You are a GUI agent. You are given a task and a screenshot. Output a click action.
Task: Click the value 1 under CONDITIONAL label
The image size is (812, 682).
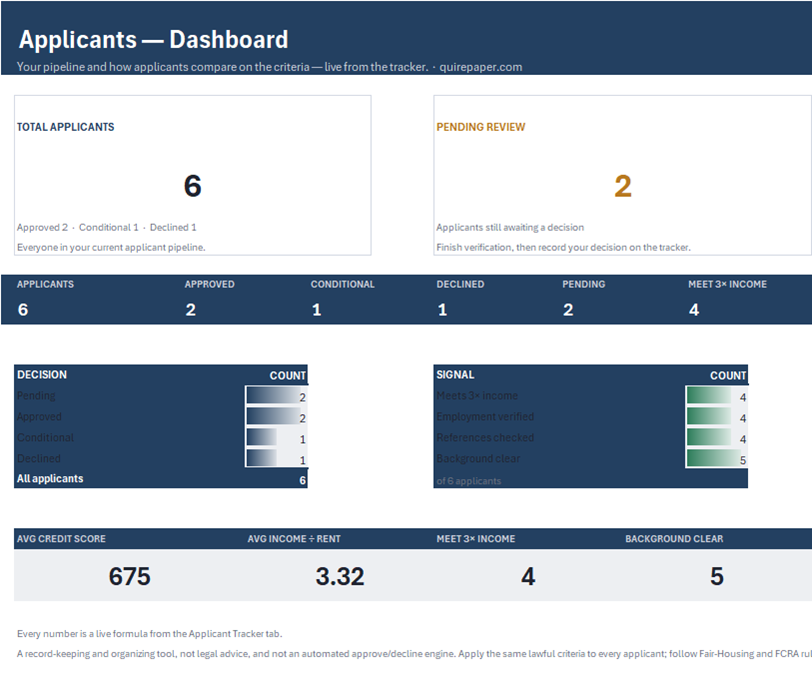point(316,310)
